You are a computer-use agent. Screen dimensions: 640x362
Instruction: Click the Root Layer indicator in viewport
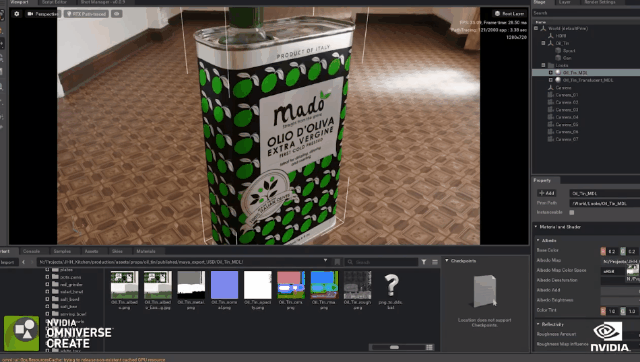(509, 13)
